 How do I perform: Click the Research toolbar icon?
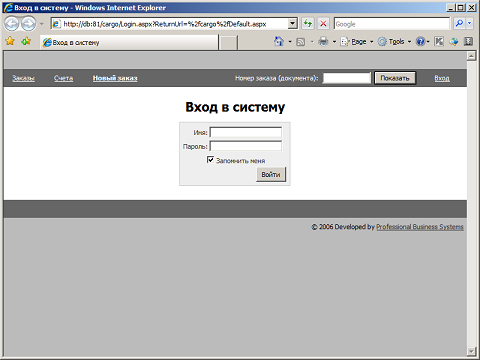439,42
